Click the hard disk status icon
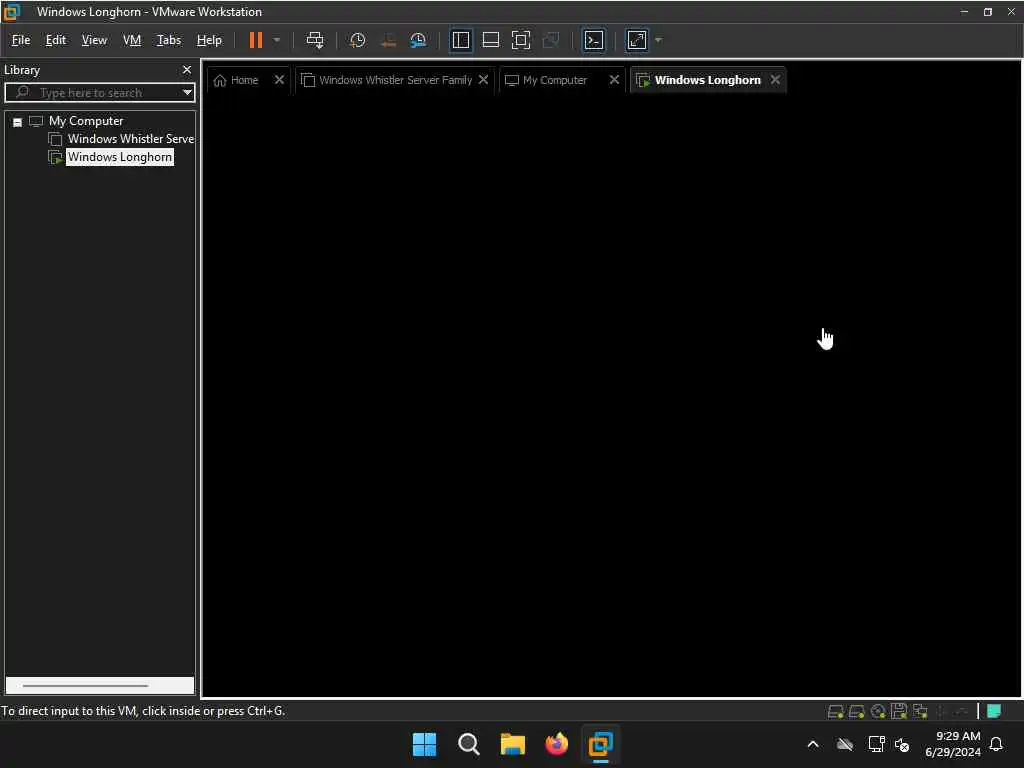 point(835,711)
